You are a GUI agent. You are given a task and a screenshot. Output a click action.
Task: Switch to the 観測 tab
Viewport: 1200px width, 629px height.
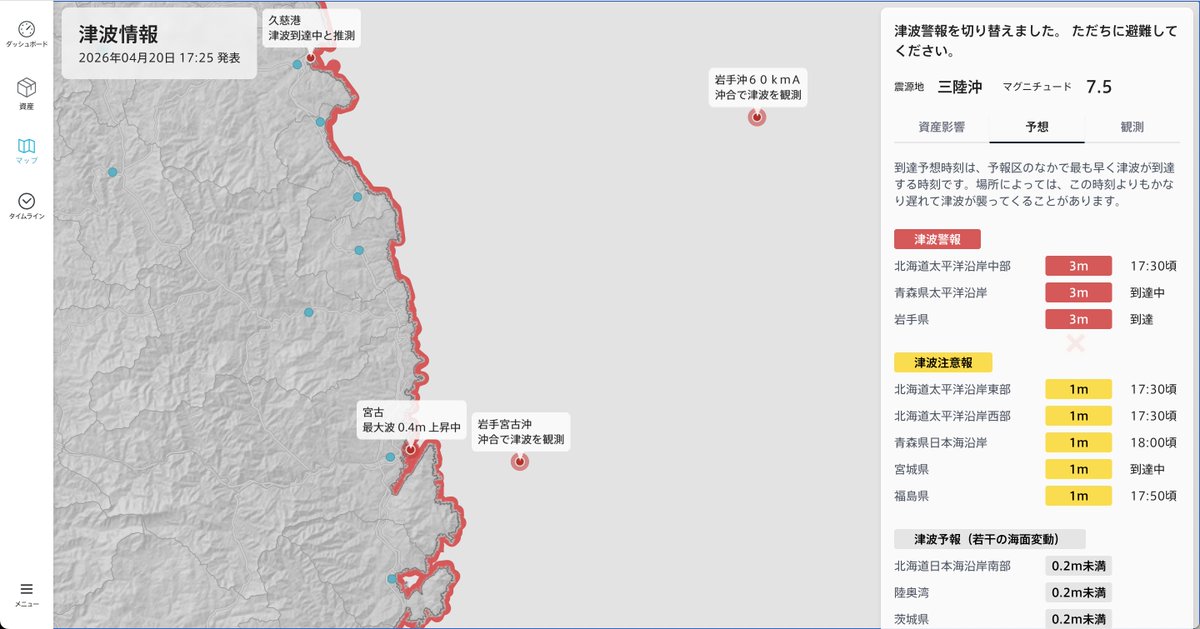[1132, 127]
